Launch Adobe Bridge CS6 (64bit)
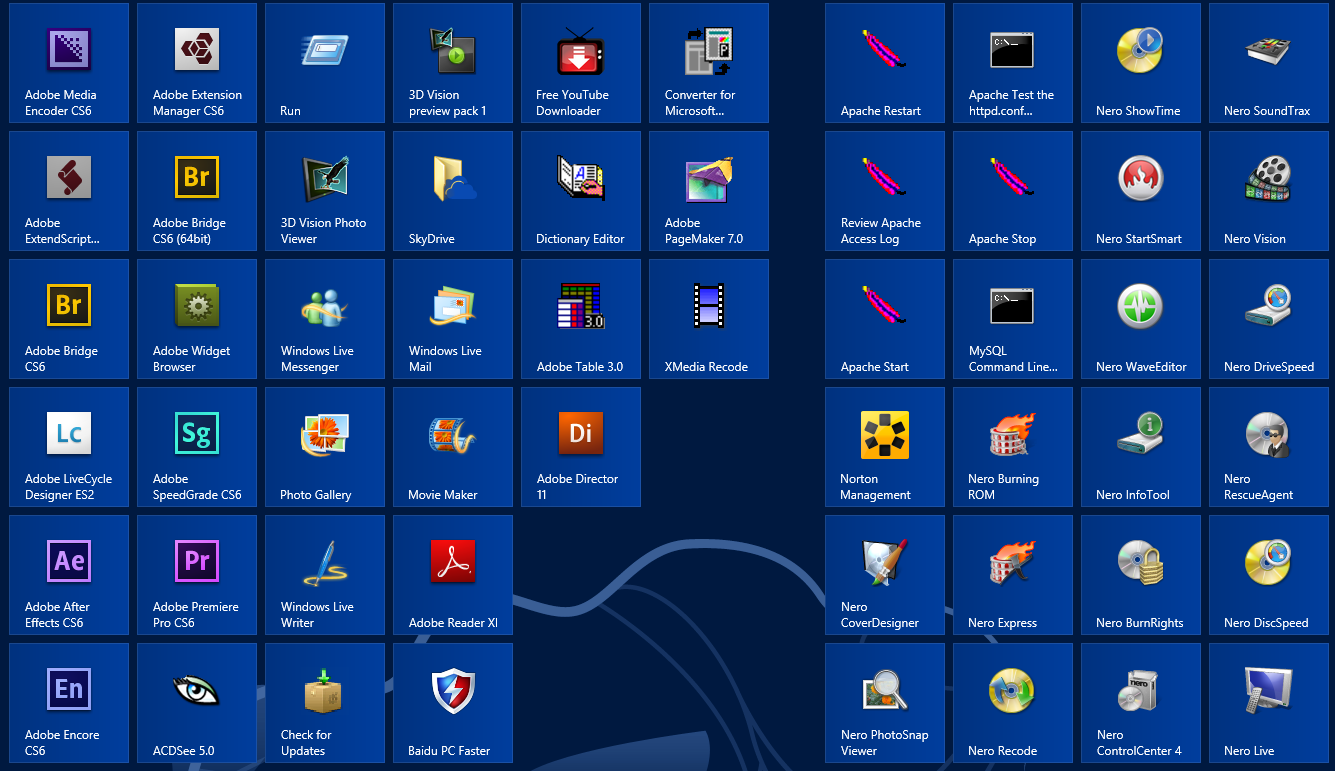Viewport: 1335px width, 771px height. point(197,191)
